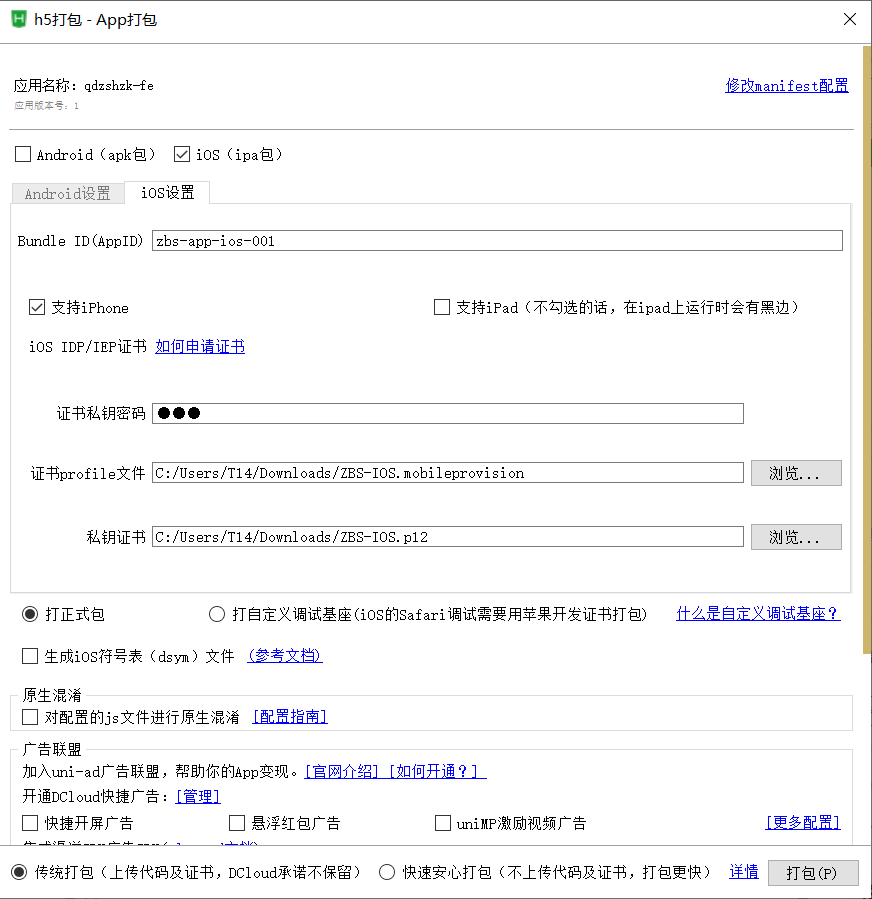Open the 更多配置 ad settings link
Screen dimensions: 872x899
(x=802, y=821)
